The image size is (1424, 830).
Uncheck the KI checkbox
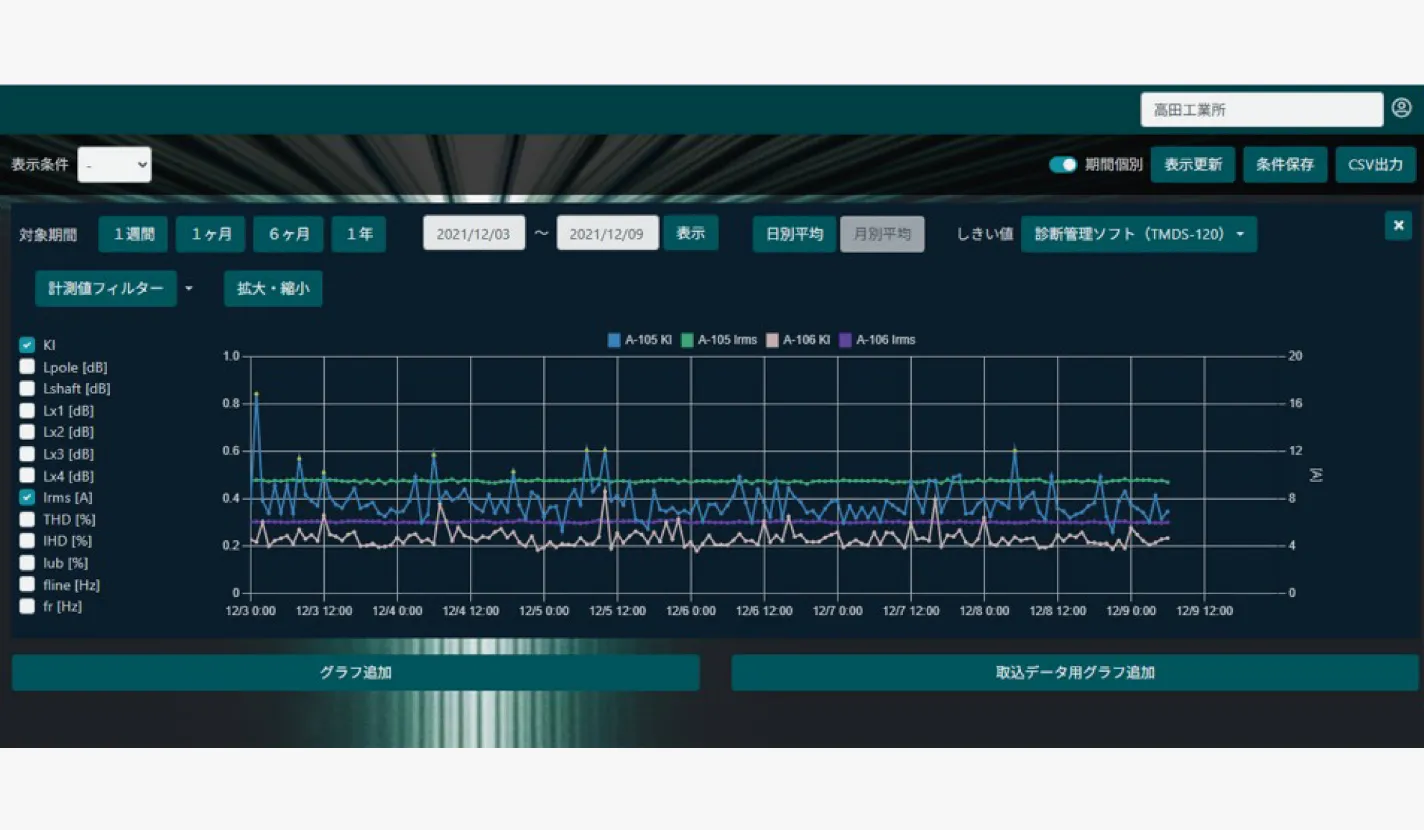[x=27, y=345]
